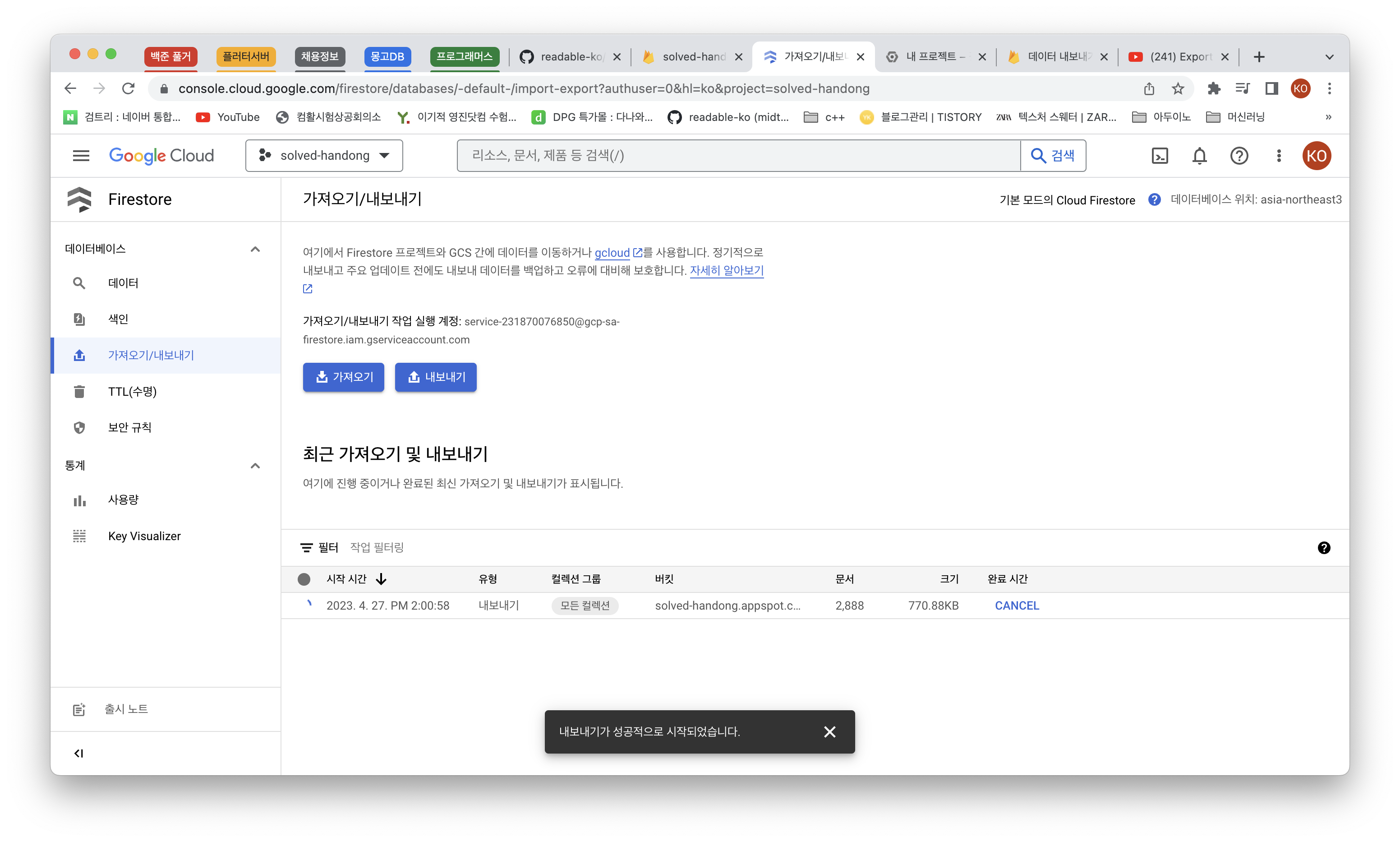Click the Firestore product logo icon
Viewport: 1400px width, 842px height.
(79, 200)
